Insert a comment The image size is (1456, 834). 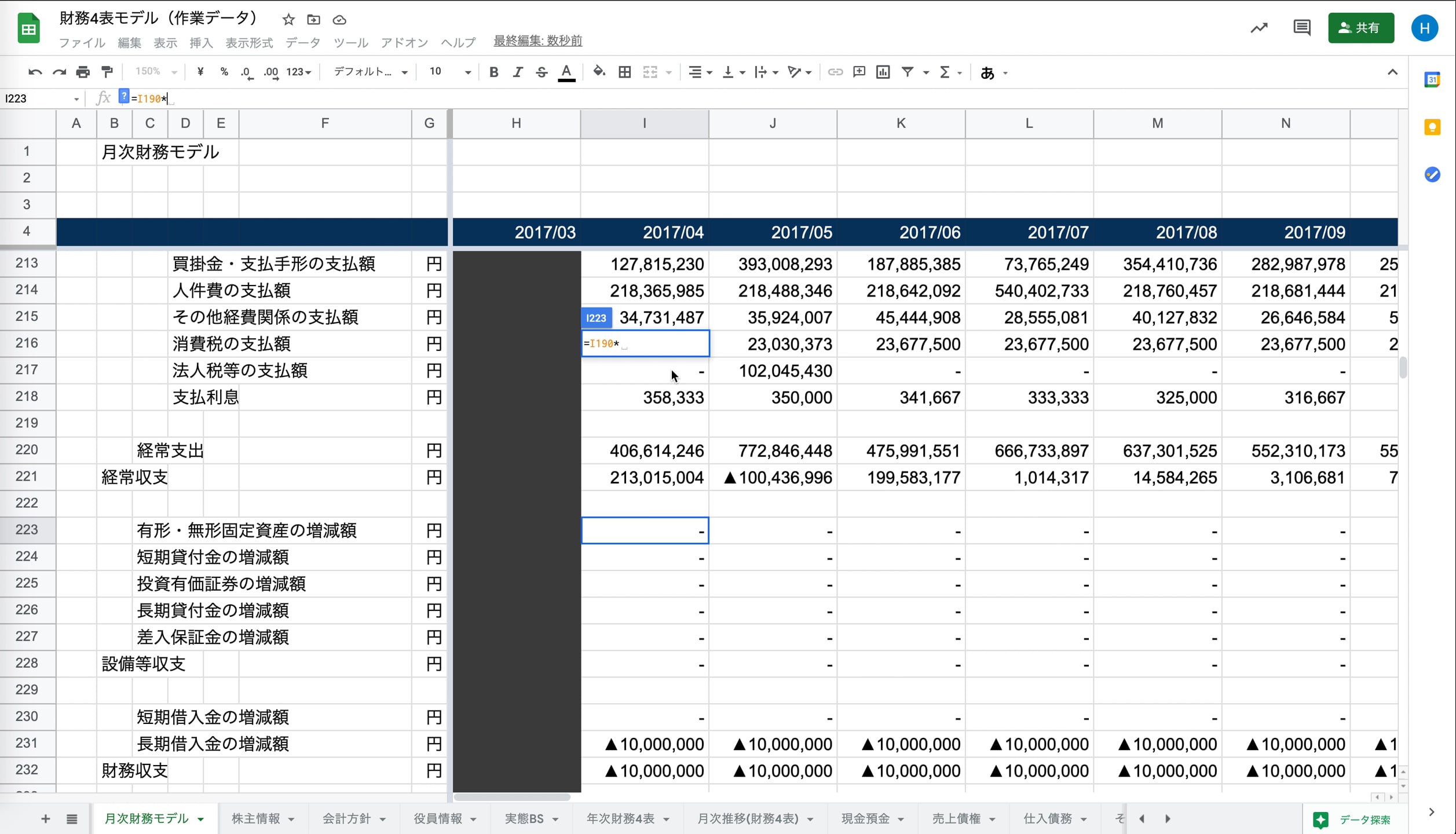coord(859,72)
